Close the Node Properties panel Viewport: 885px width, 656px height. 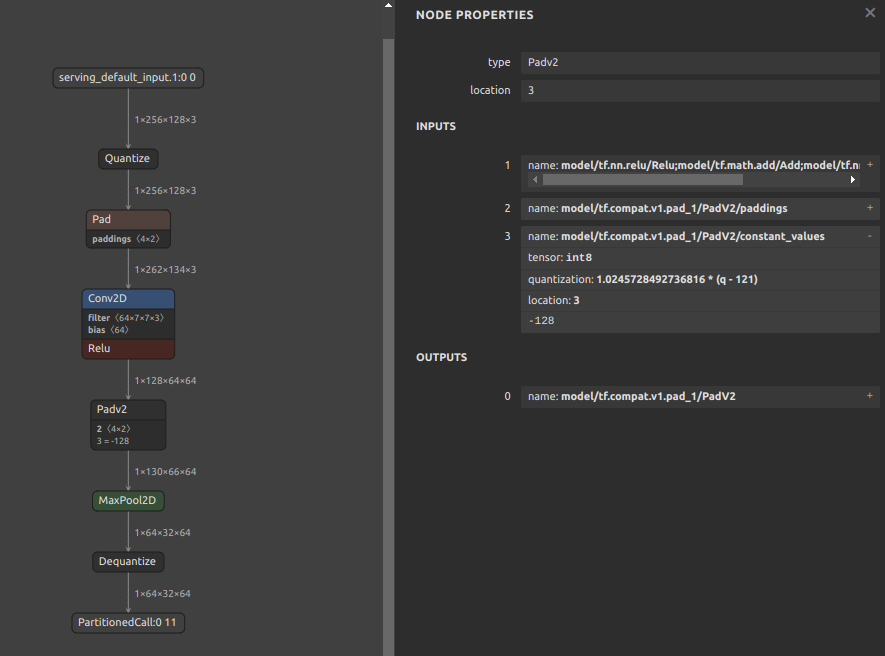pos(869,13)
